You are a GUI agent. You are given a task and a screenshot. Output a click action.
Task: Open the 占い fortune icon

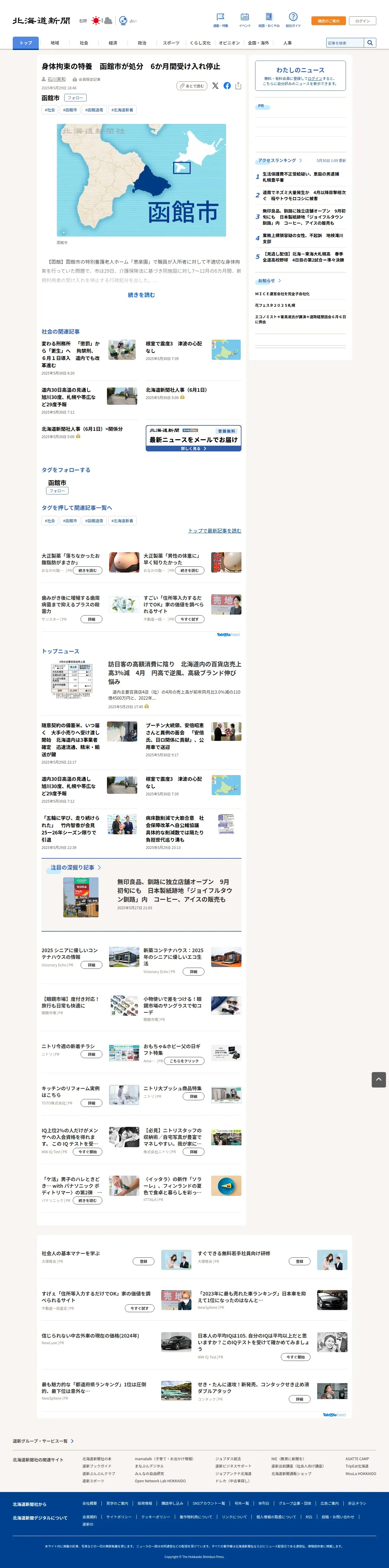[x=123, y=21]
